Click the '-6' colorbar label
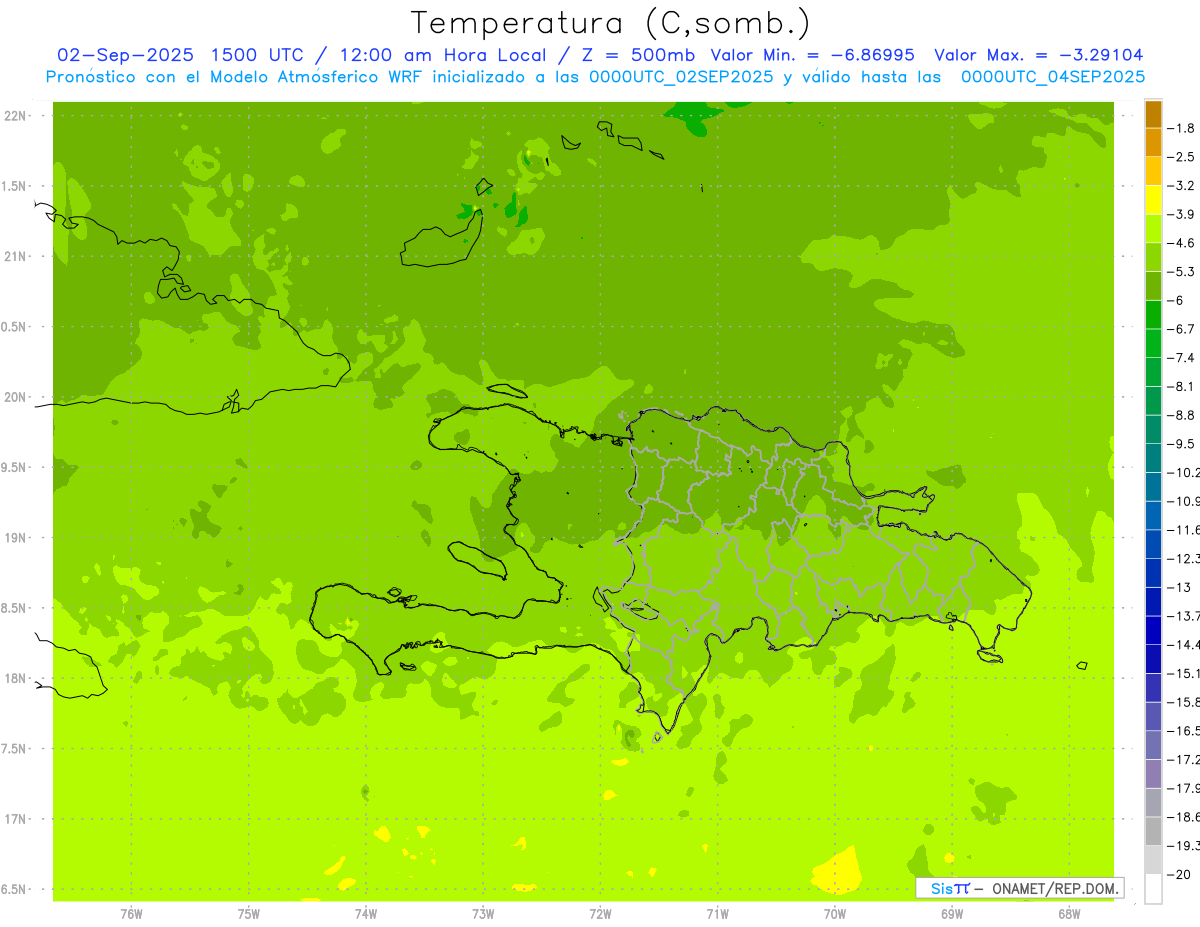This screenshot has height=927, width=1200. point(1177,300)
